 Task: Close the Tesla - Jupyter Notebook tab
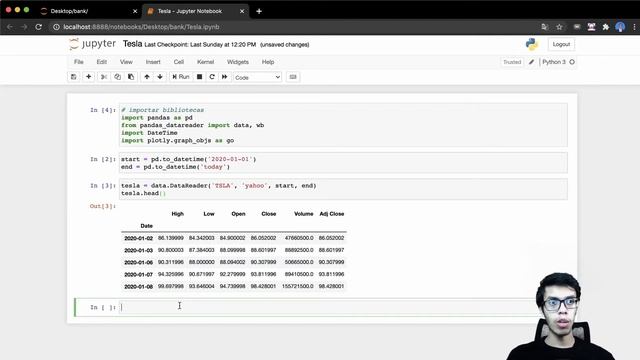[242, 11]
